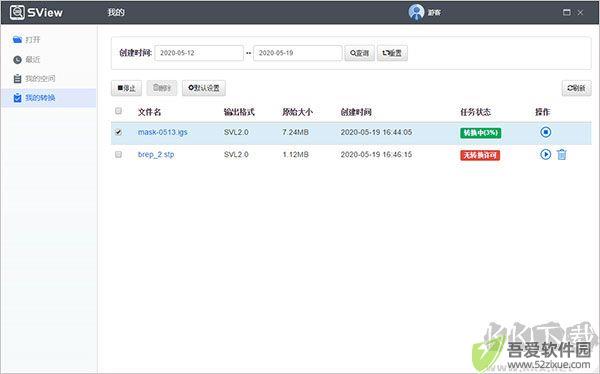Click the 创建时间 column header
600x374 pixels.
click(x=356, y=112)
